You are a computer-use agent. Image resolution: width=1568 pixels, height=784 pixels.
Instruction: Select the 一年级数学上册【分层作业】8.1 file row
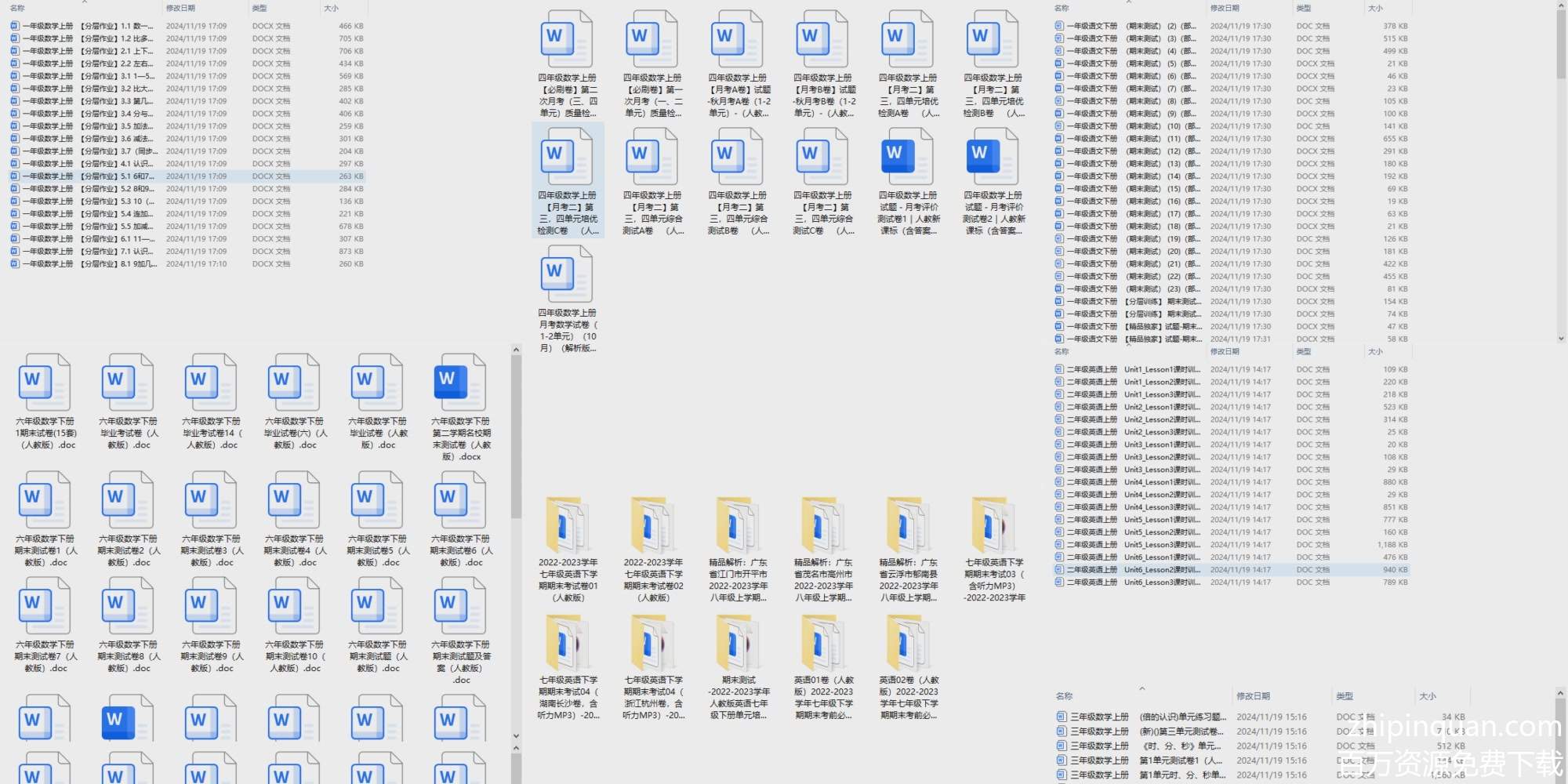tap(86, 264)
